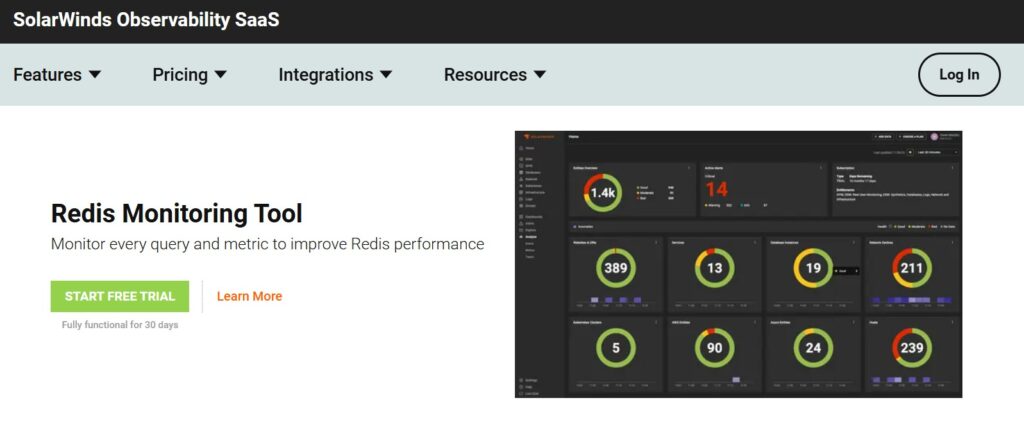This screenshot has width=1024, height=423.
Task: Click the Log In button
Action: pyautogui.click(x=958, y=75)
